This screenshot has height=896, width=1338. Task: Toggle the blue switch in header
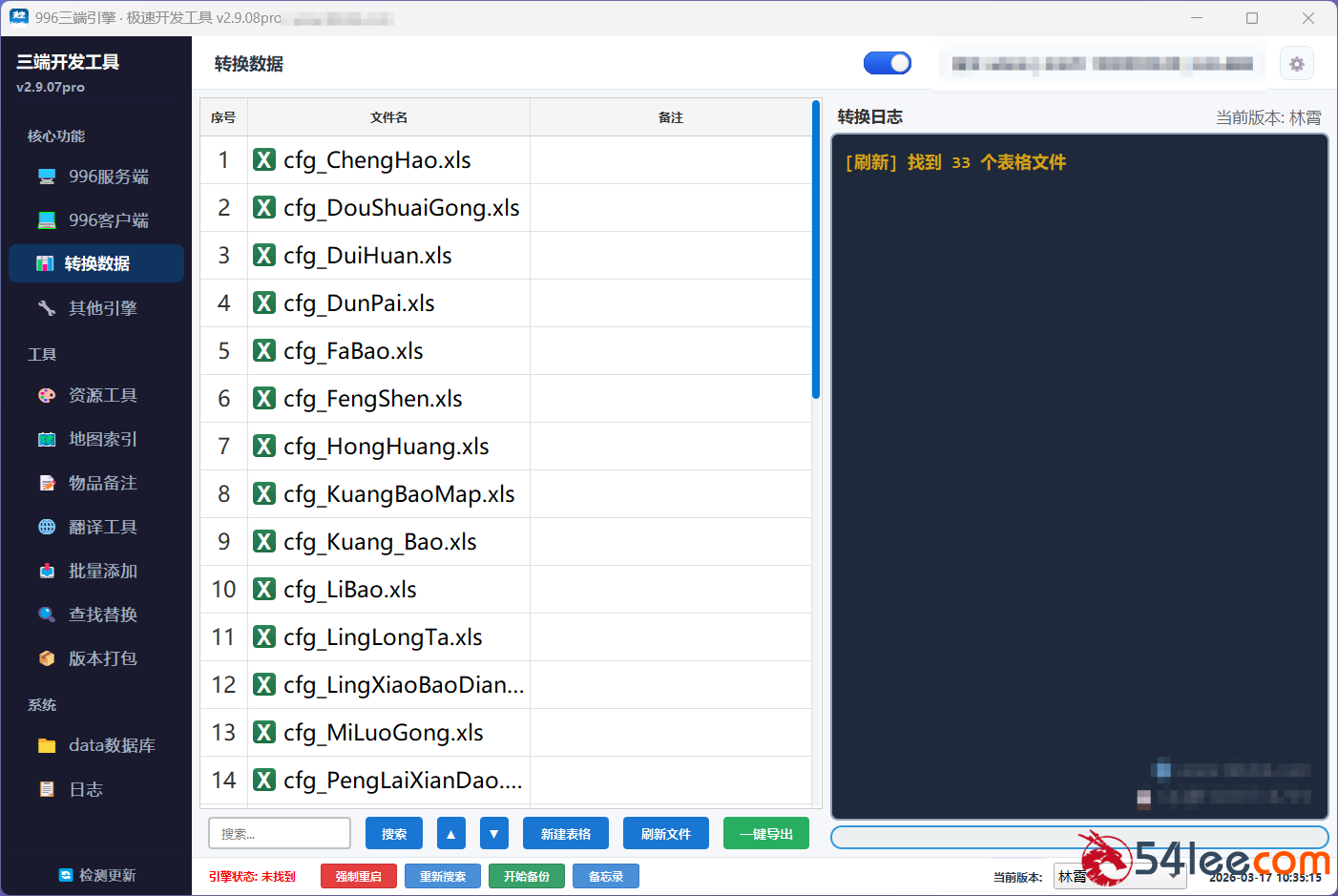(x=887, y=63)
